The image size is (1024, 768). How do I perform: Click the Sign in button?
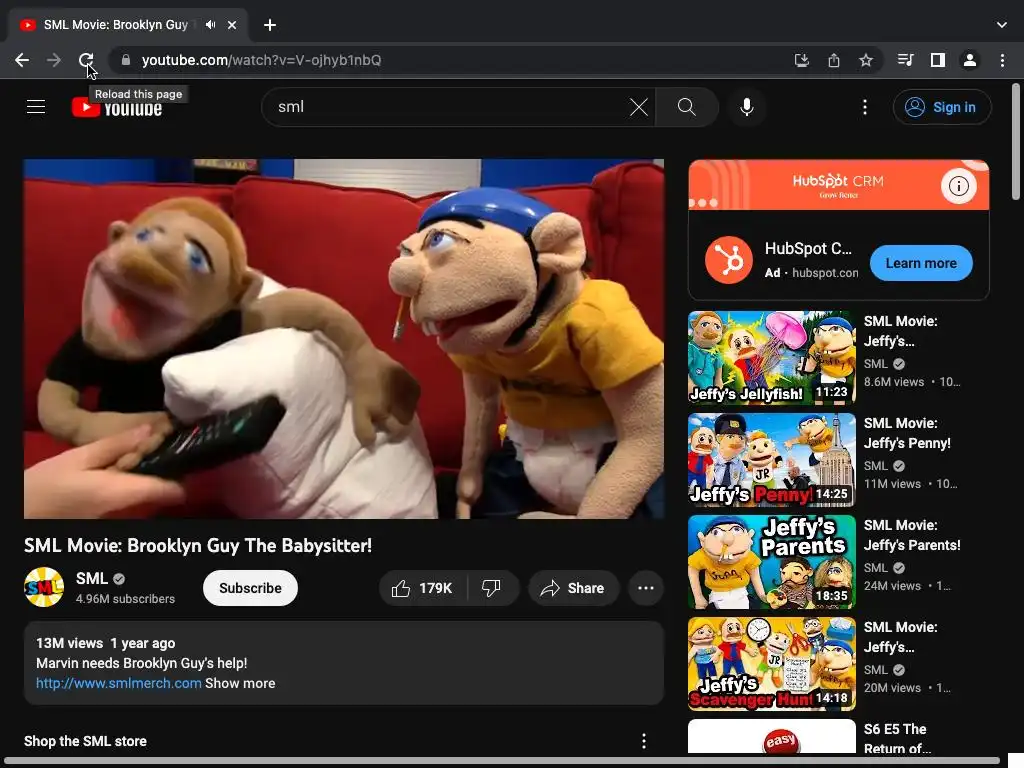942,106
